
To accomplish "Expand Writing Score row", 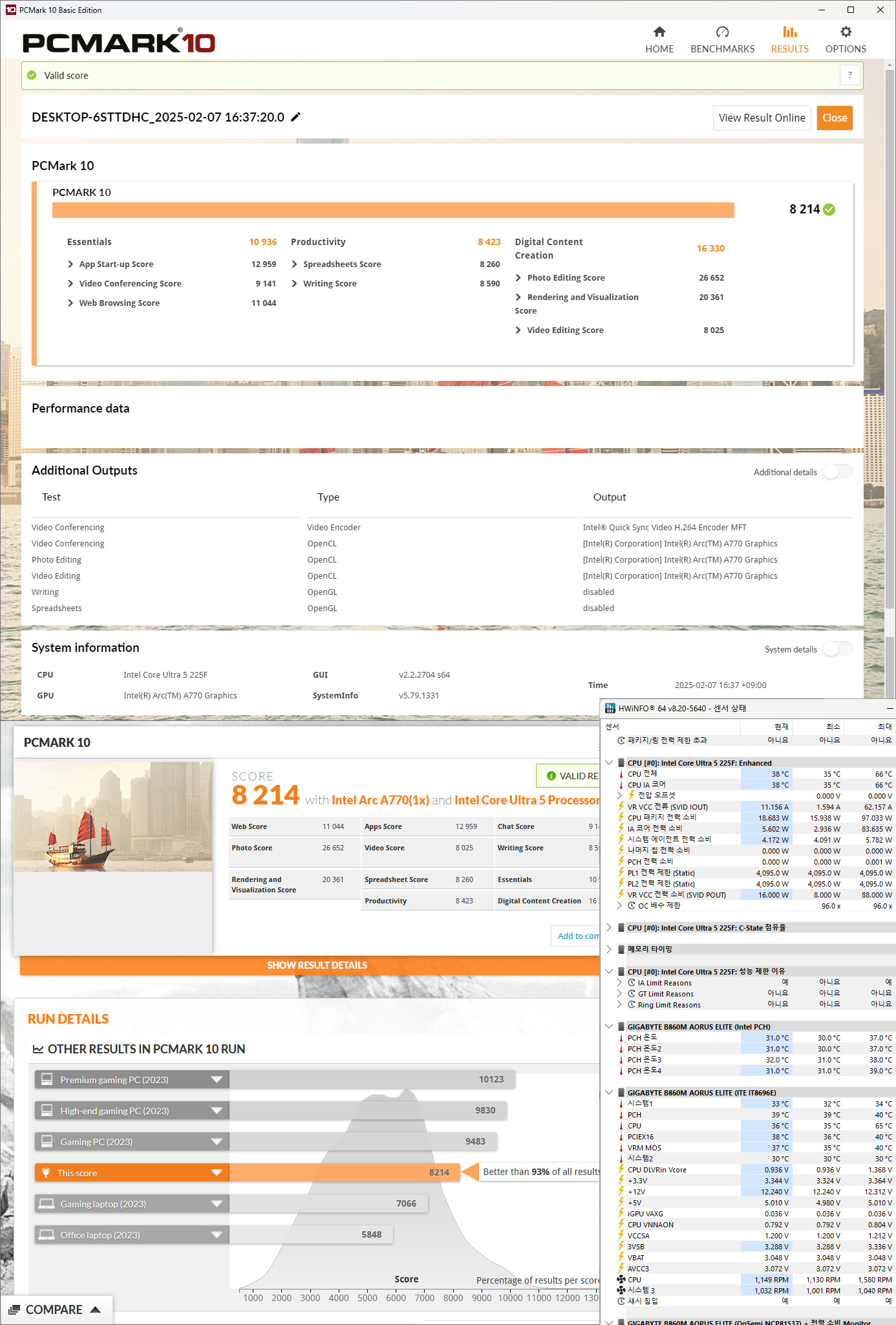I will 295,283.
